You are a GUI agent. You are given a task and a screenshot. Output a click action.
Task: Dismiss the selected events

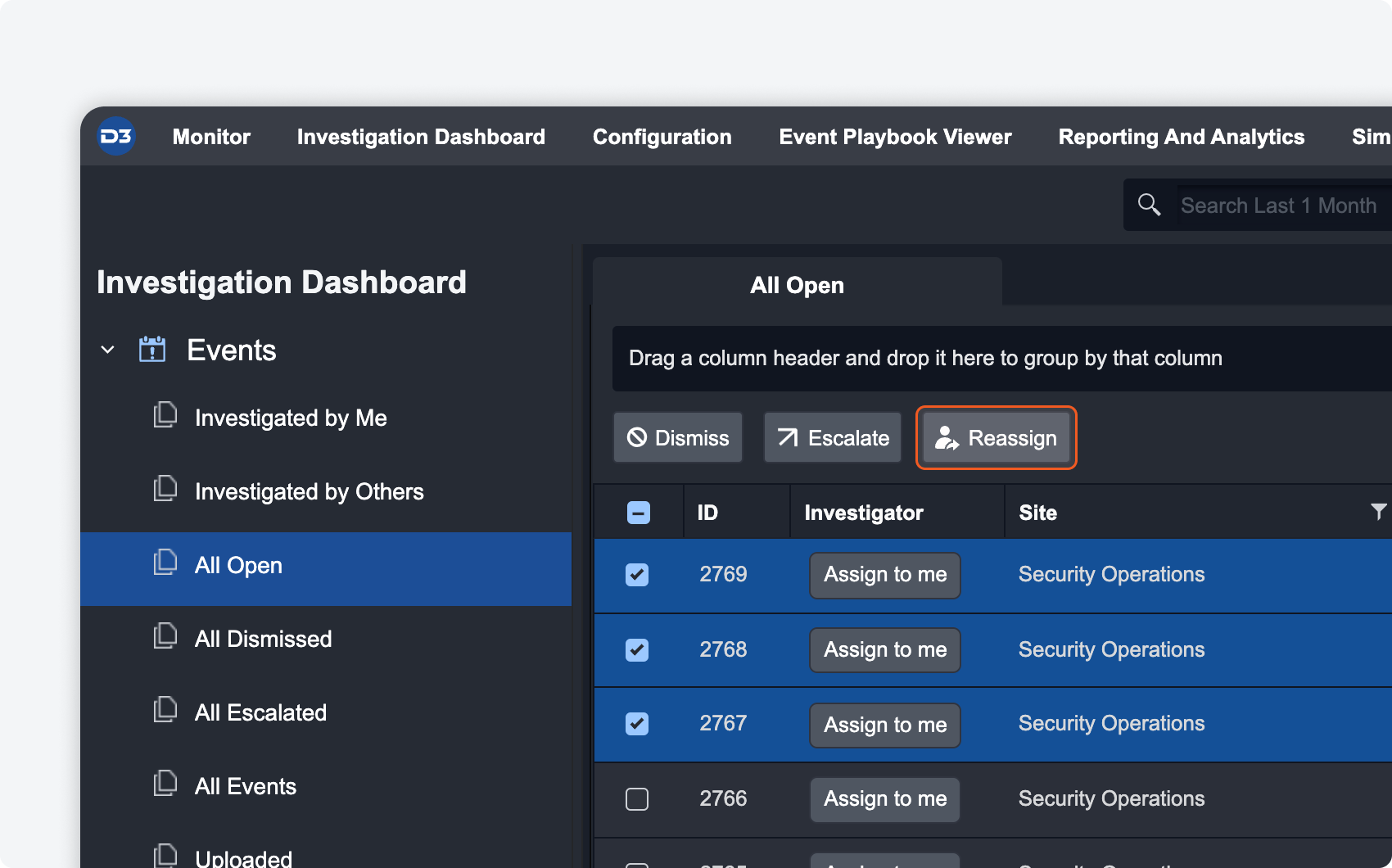coord(678,438)
